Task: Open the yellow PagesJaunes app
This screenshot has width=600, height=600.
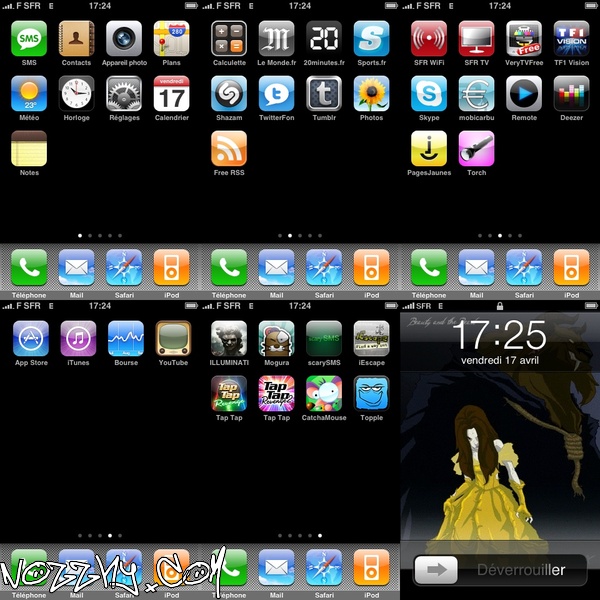Action: [x=429, y=149]
